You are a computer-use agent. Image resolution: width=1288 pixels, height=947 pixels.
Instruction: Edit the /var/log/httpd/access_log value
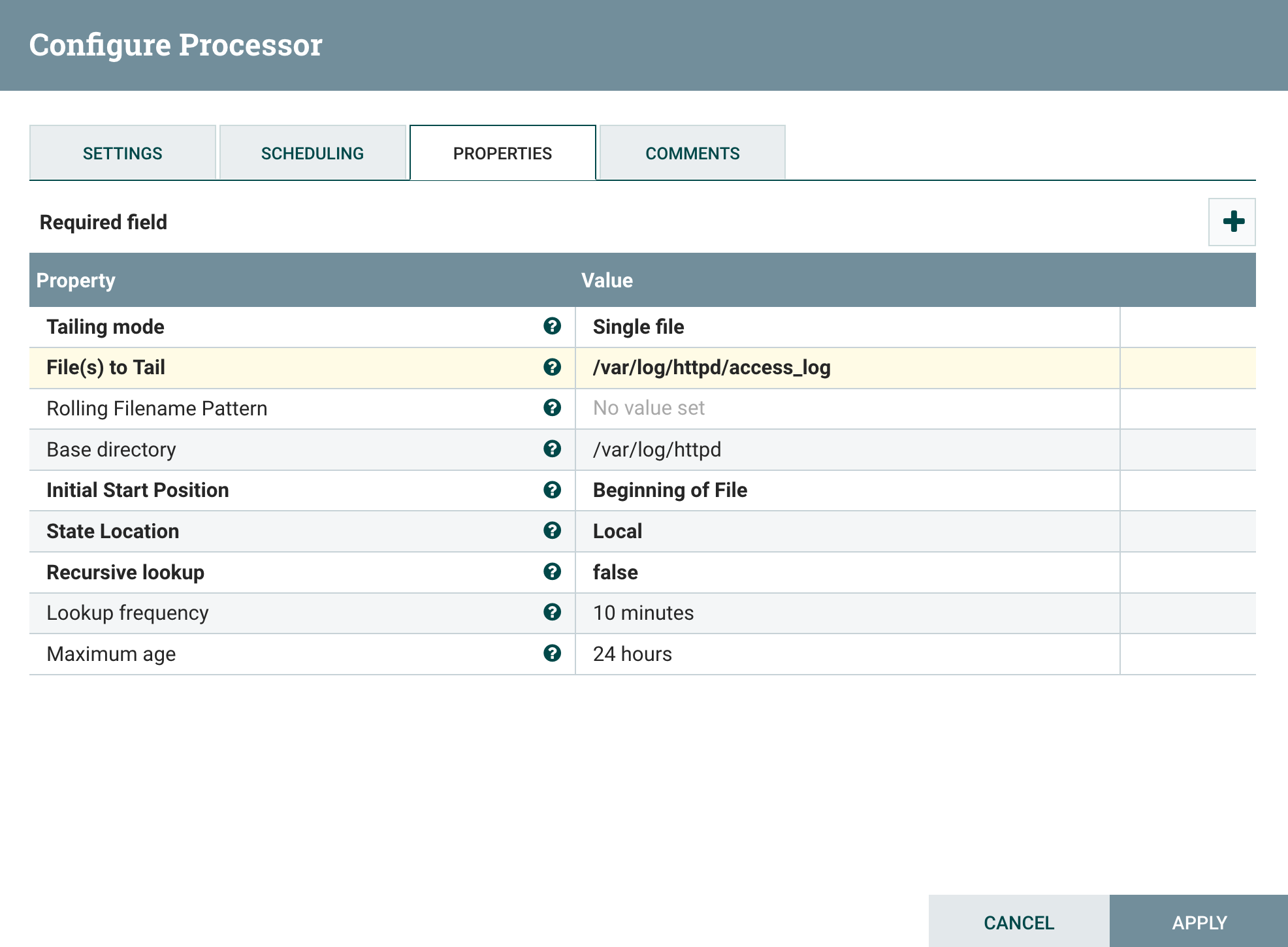coord(847,368)
